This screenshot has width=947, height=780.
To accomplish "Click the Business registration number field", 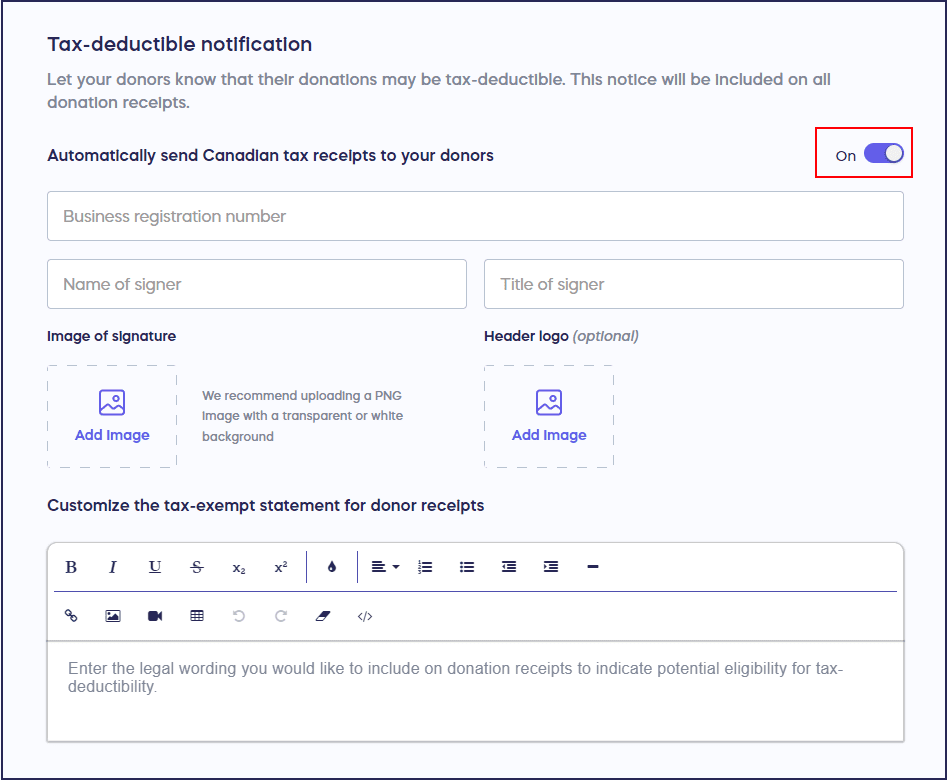I will [475, 216].
